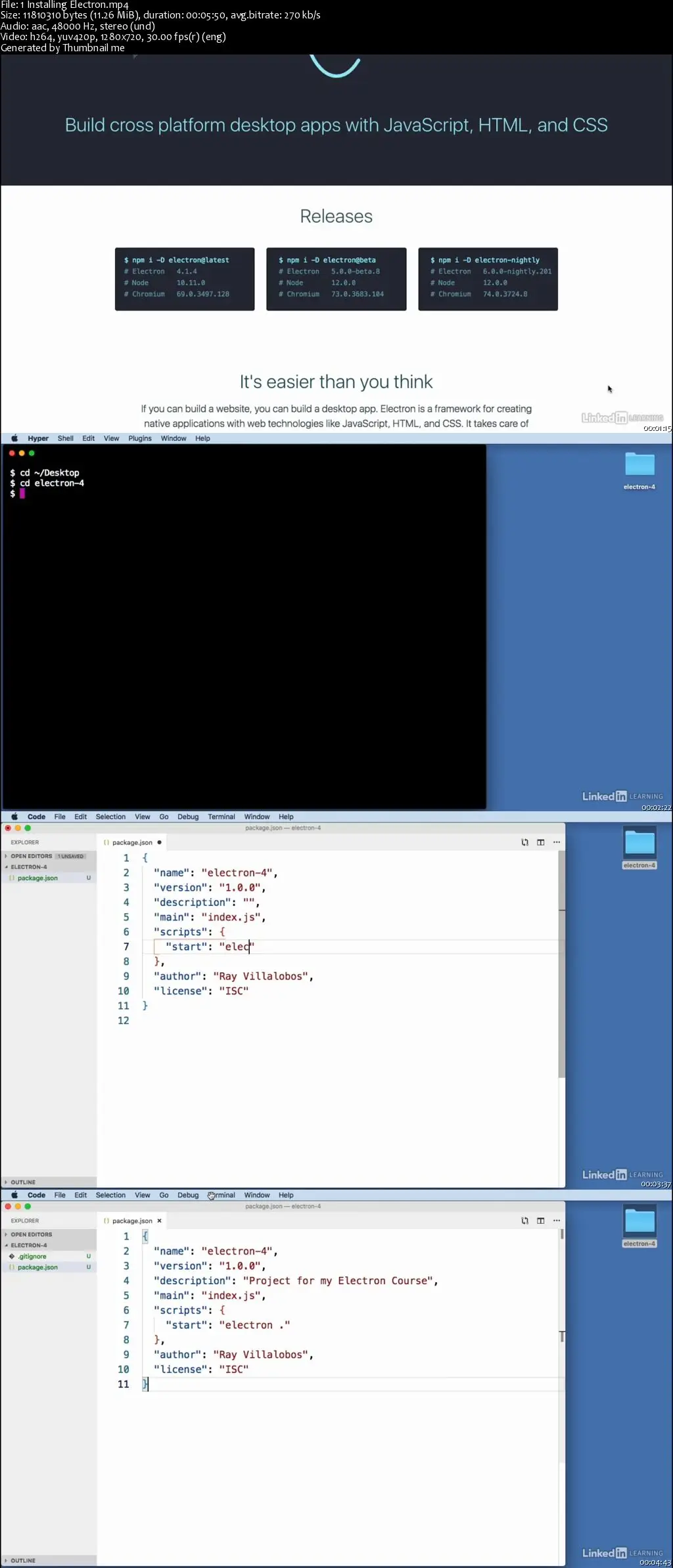Click the 'cd ~/Desktop' command line in Hyper
Viewport: 673px width, 1568px height.
49,472
